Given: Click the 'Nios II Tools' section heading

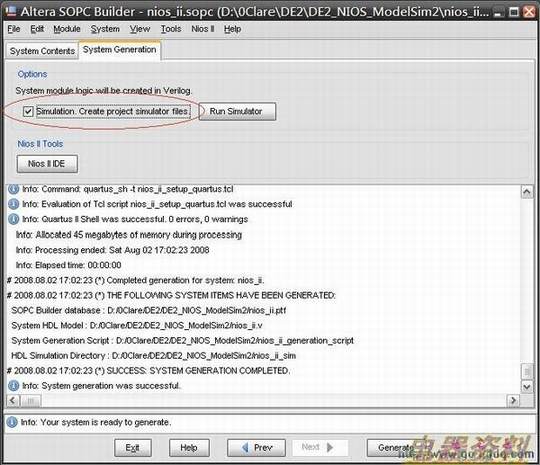Looking at the screenshot, I should click(40, 144).
